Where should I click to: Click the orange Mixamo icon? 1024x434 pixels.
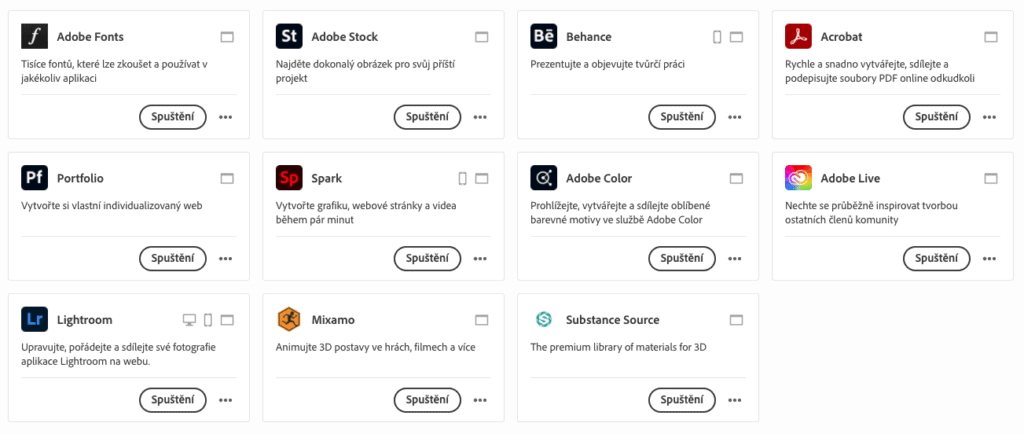pyautogui.click(x=289, y=320)
